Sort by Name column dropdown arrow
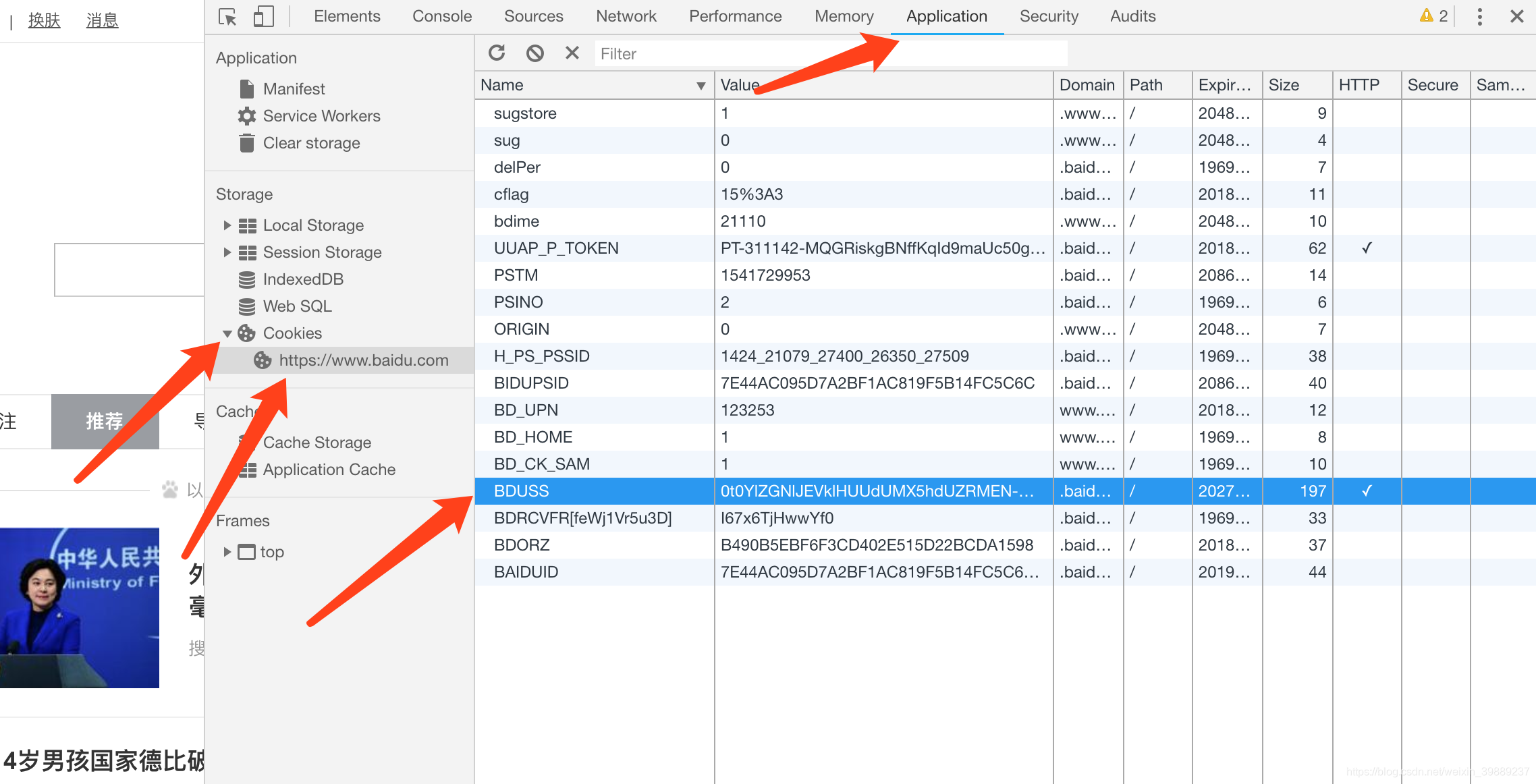The width and height of the screenshot is (1536, 784). pos(701,86)
